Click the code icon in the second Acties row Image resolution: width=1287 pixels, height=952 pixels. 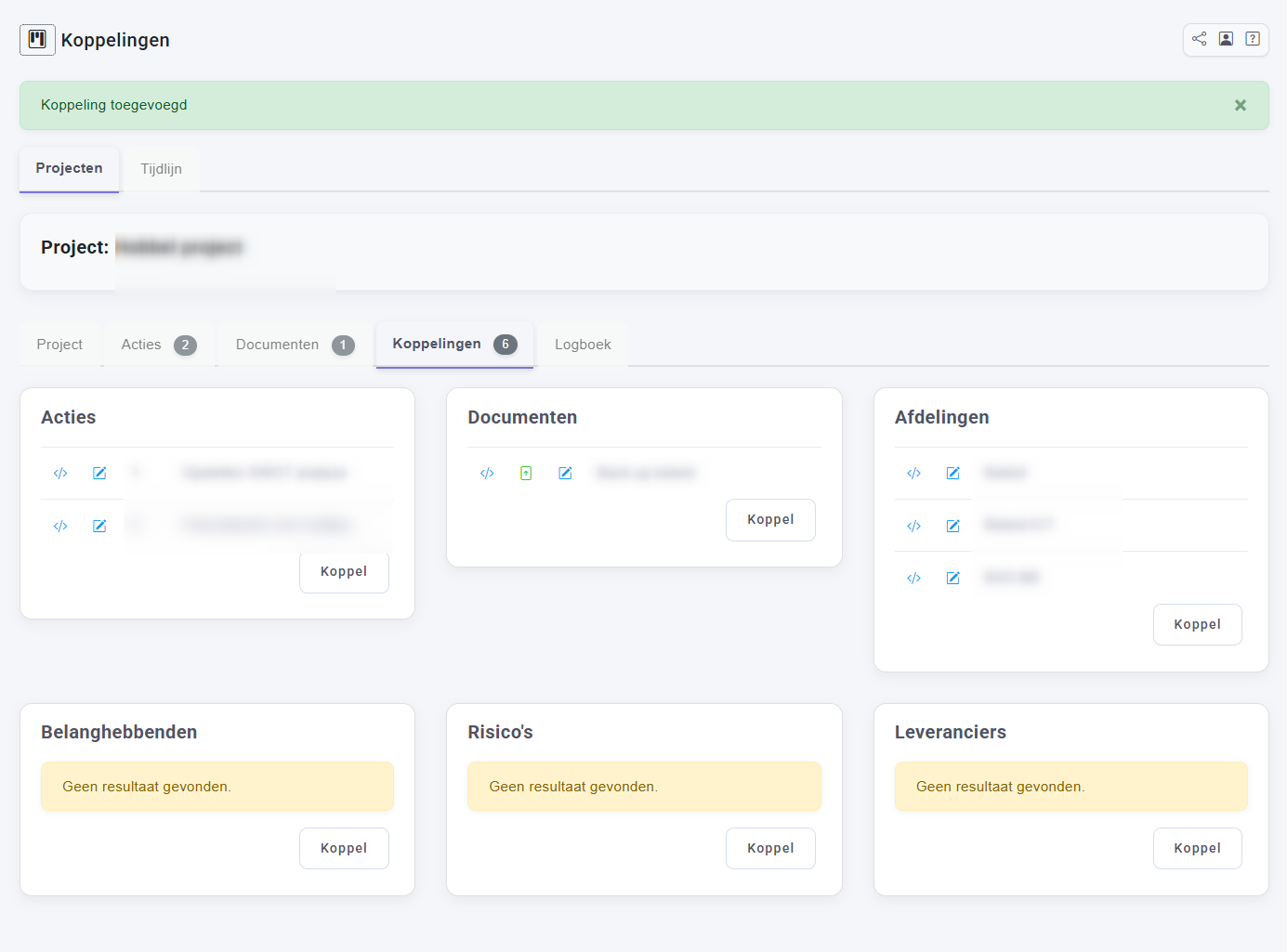60,527
